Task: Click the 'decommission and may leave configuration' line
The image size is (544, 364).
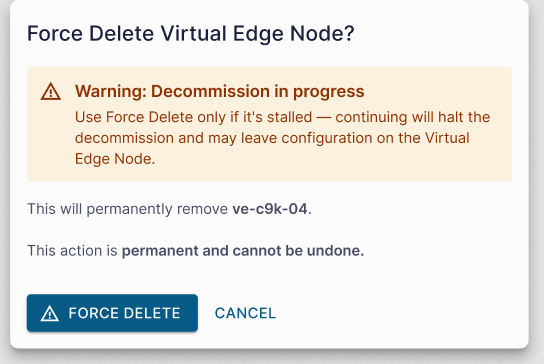Action: click(x=272, y=138)
